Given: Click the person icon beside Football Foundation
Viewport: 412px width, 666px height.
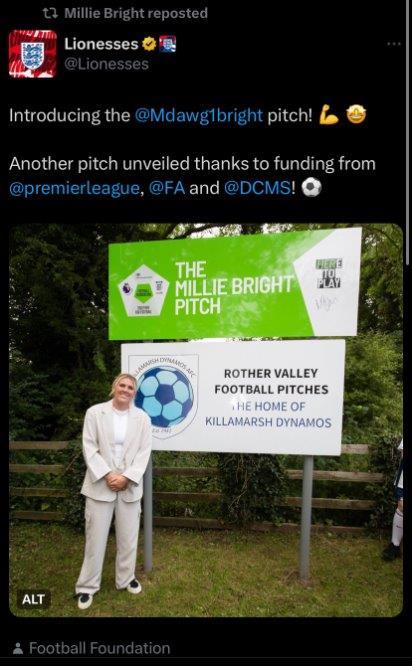Looking at the screenshot, I should 18,649.
